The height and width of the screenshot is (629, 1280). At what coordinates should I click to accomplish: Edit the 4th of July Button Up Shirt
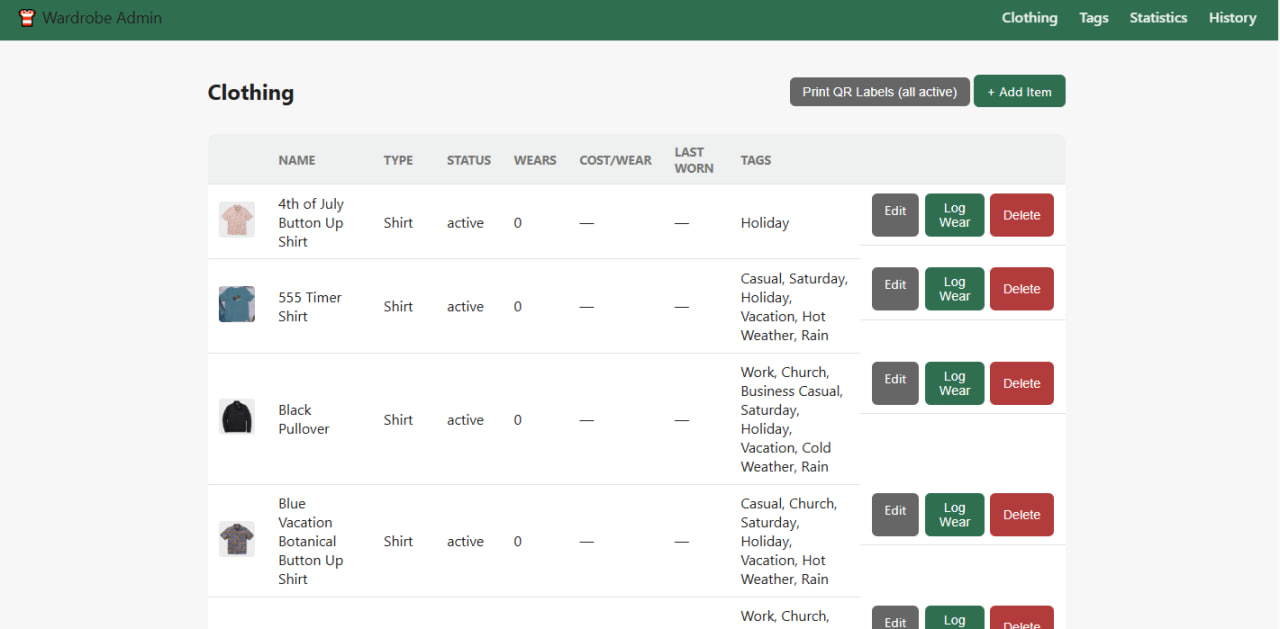(895, 215)
